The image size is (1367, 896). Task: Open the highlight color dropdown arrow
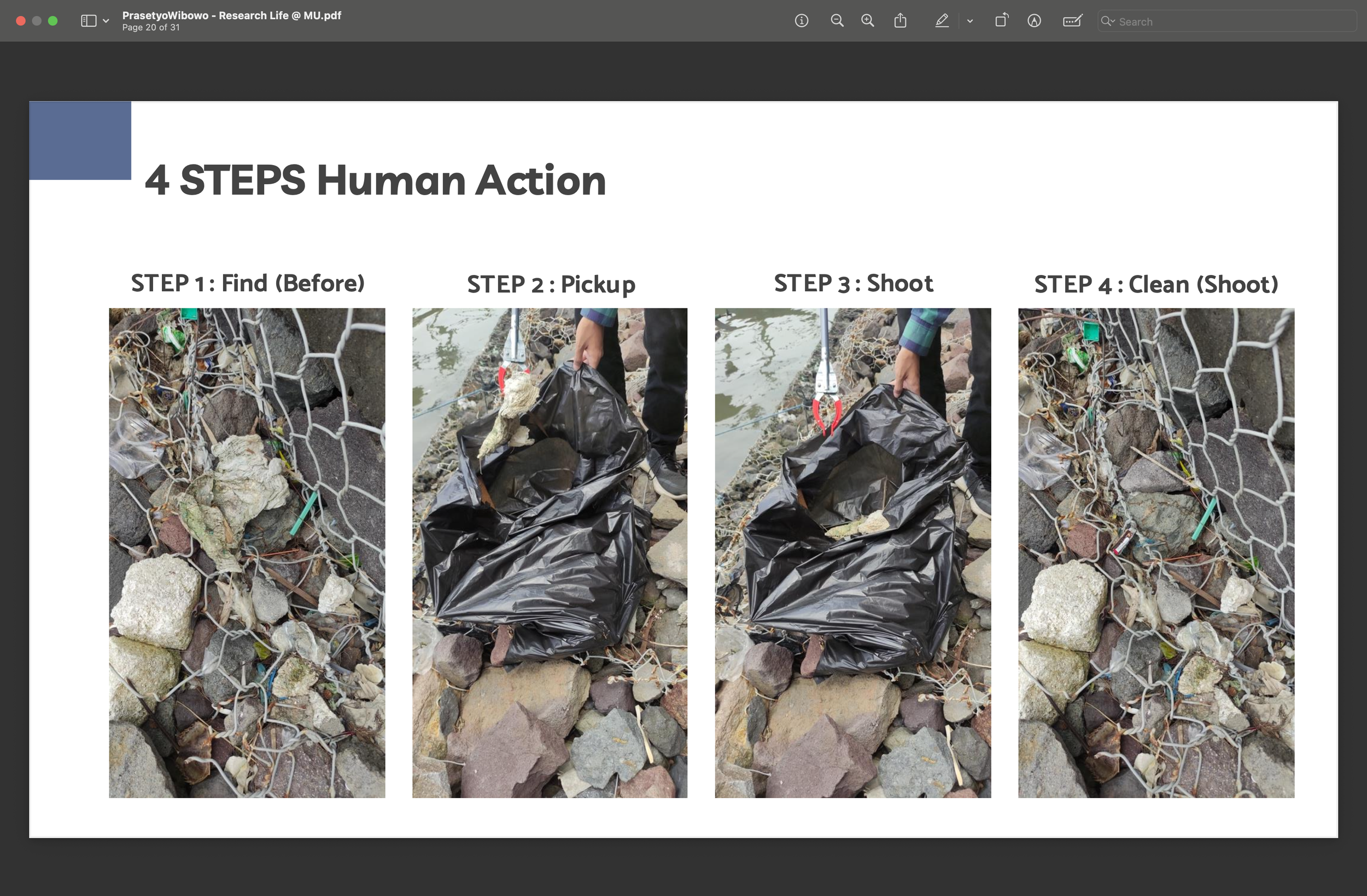[969, 21]
